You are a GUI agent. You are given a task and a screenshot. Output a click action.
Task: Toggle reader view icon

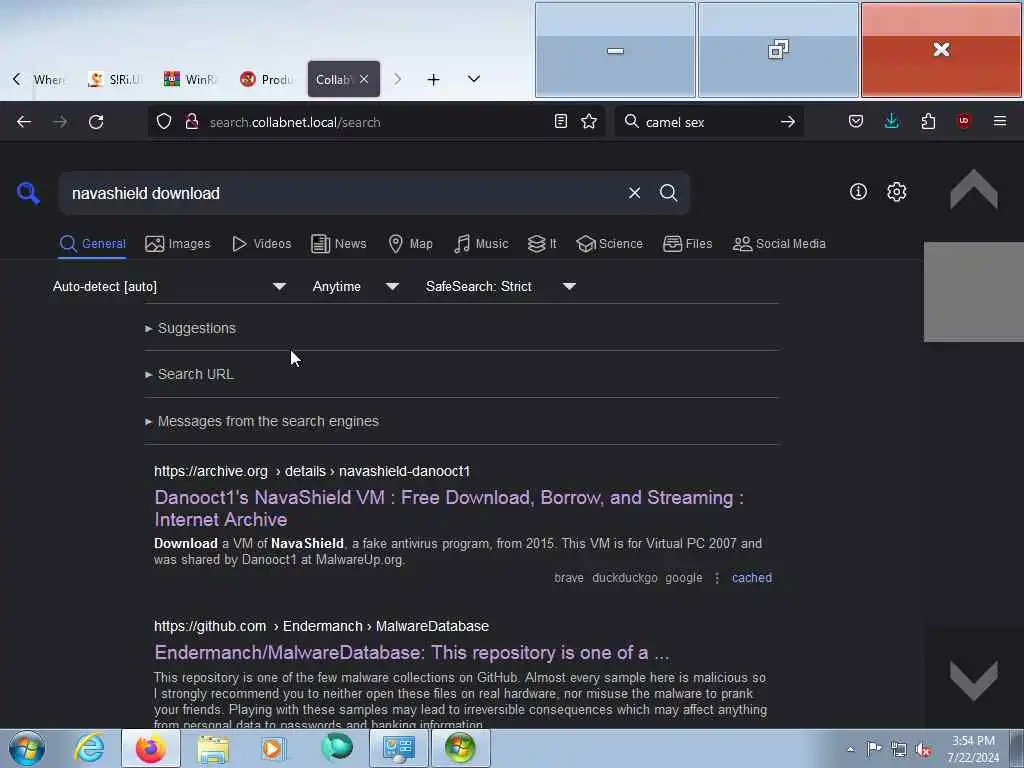pyautogui.click(x=560, y=121)
